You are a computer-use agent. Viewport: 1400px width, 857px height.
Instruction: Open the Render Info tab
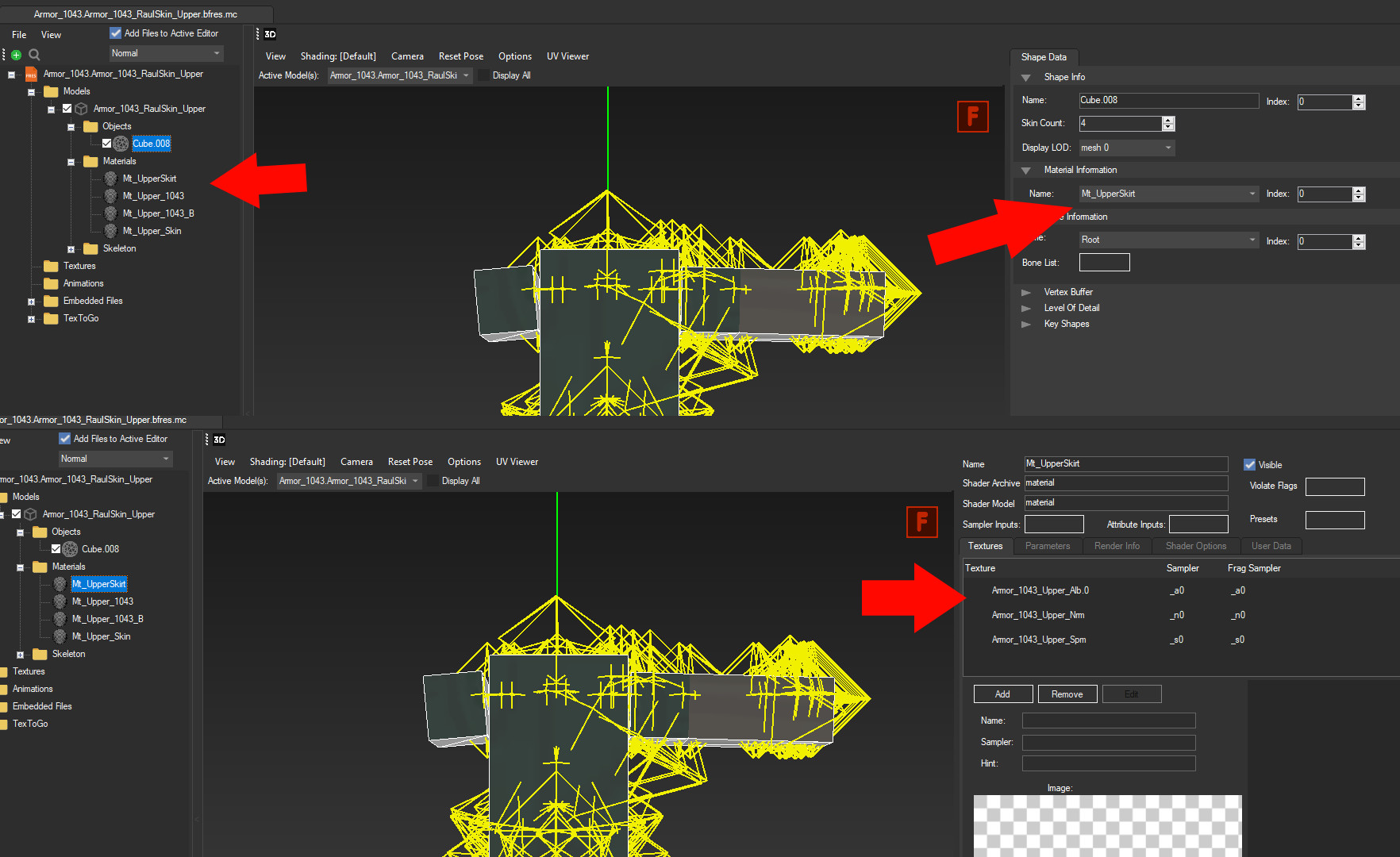tap(1117, 546)
